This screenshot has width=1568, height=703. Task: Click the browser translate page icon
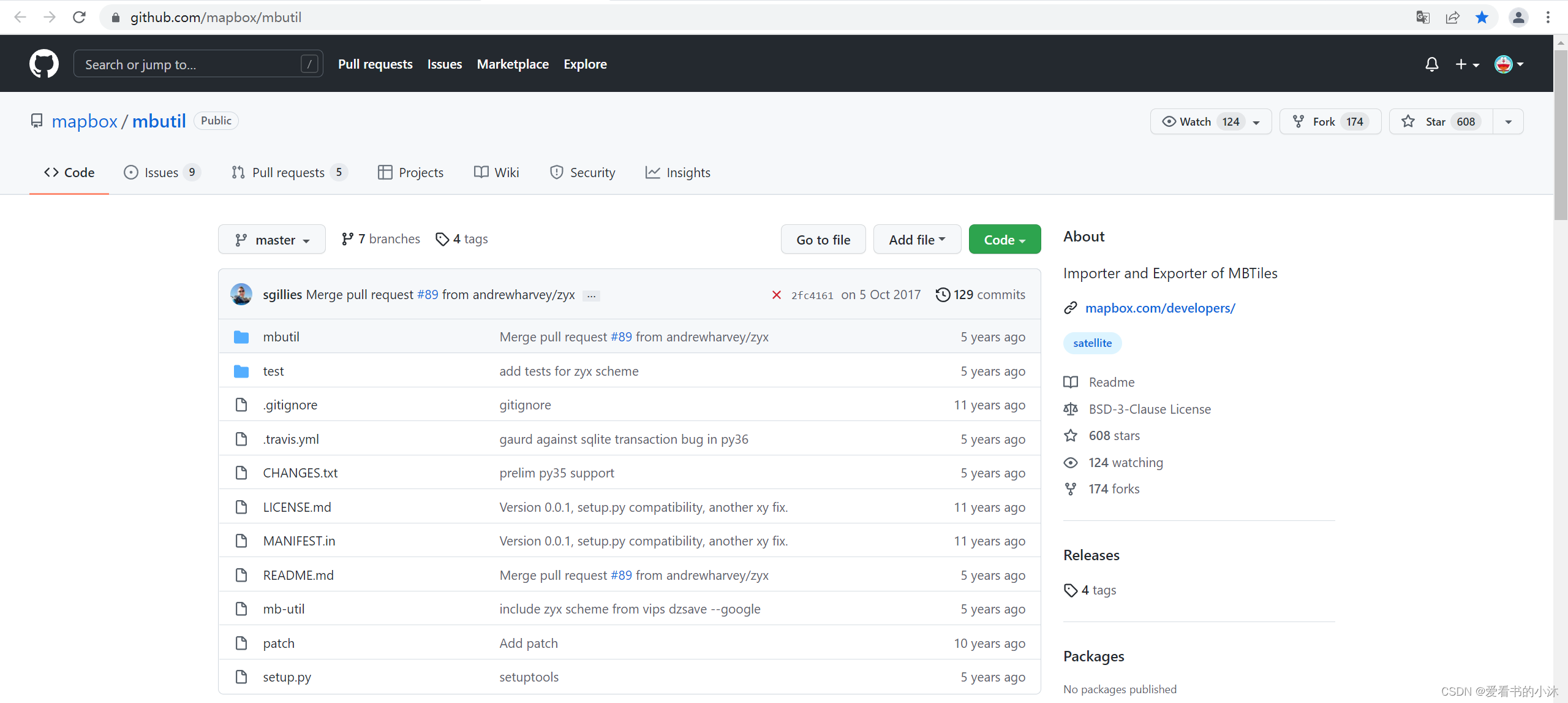point(1423,17)
